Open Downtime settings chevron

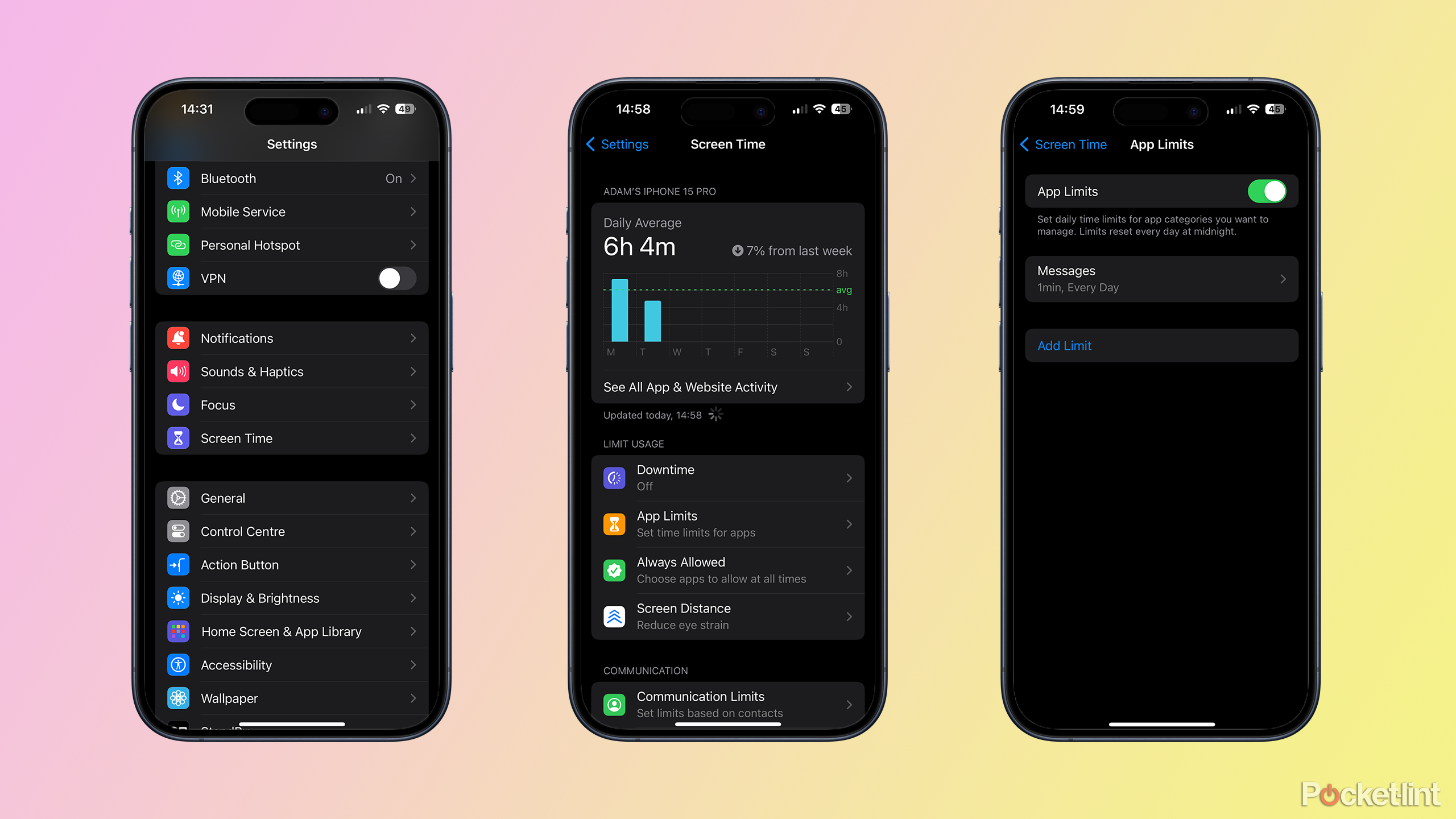coord(852,478)
